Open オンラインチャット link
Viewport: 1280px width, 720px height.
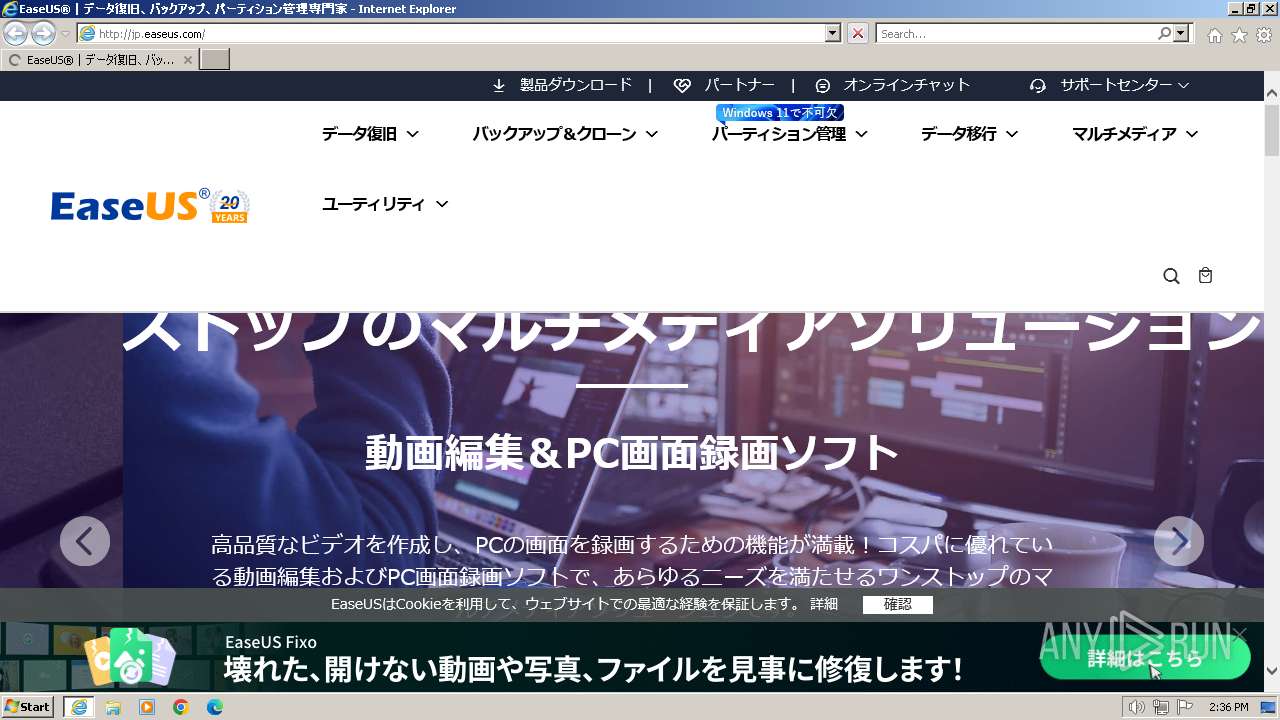(x=906, y=85)
